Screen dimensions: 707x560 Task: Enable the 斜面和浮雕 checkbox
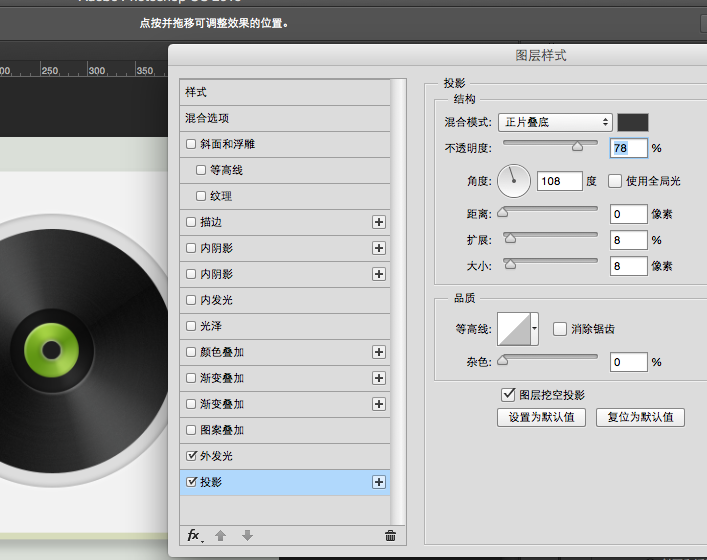coord(191,144)
